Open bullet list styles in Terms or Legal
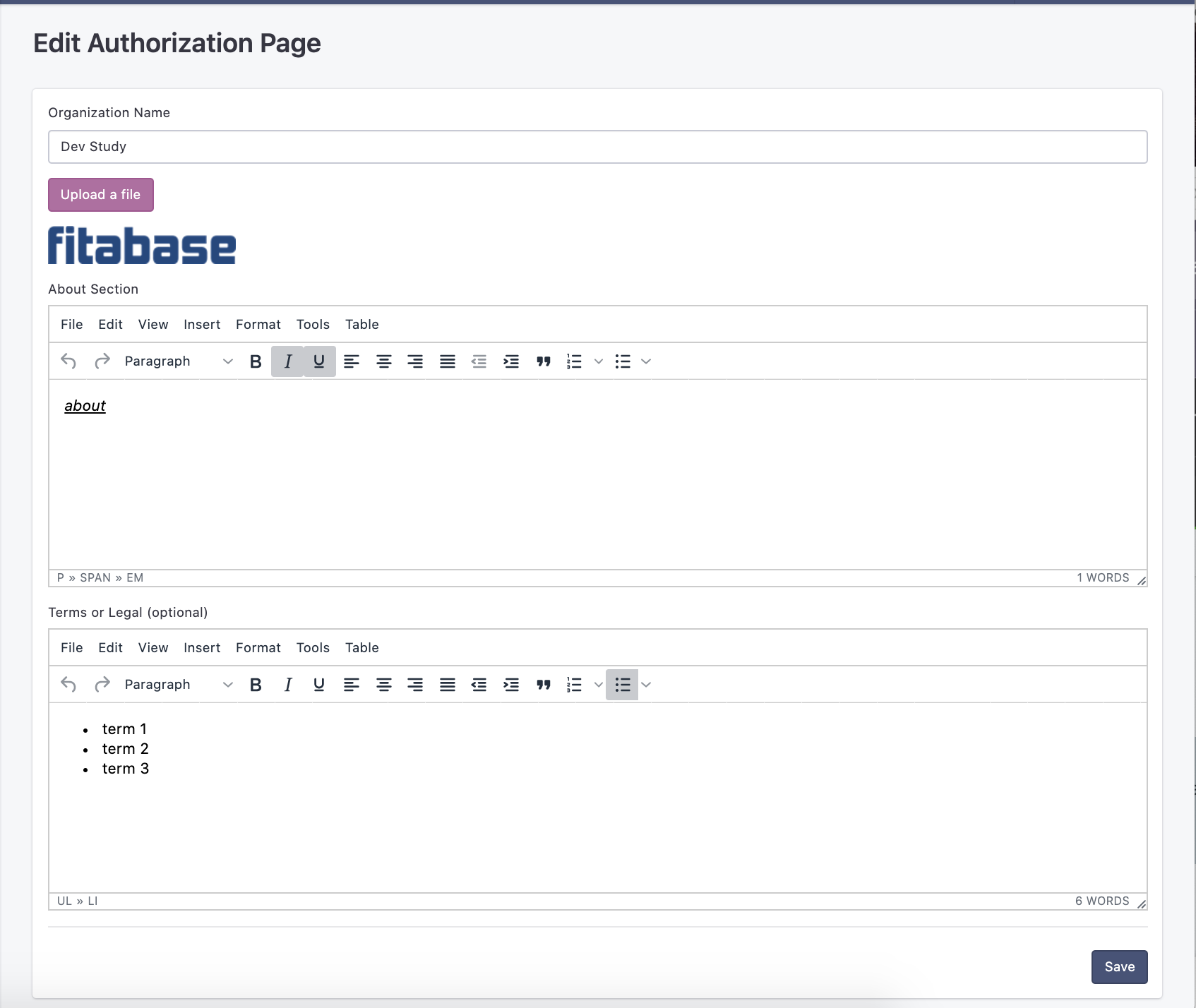 (646, 685)
